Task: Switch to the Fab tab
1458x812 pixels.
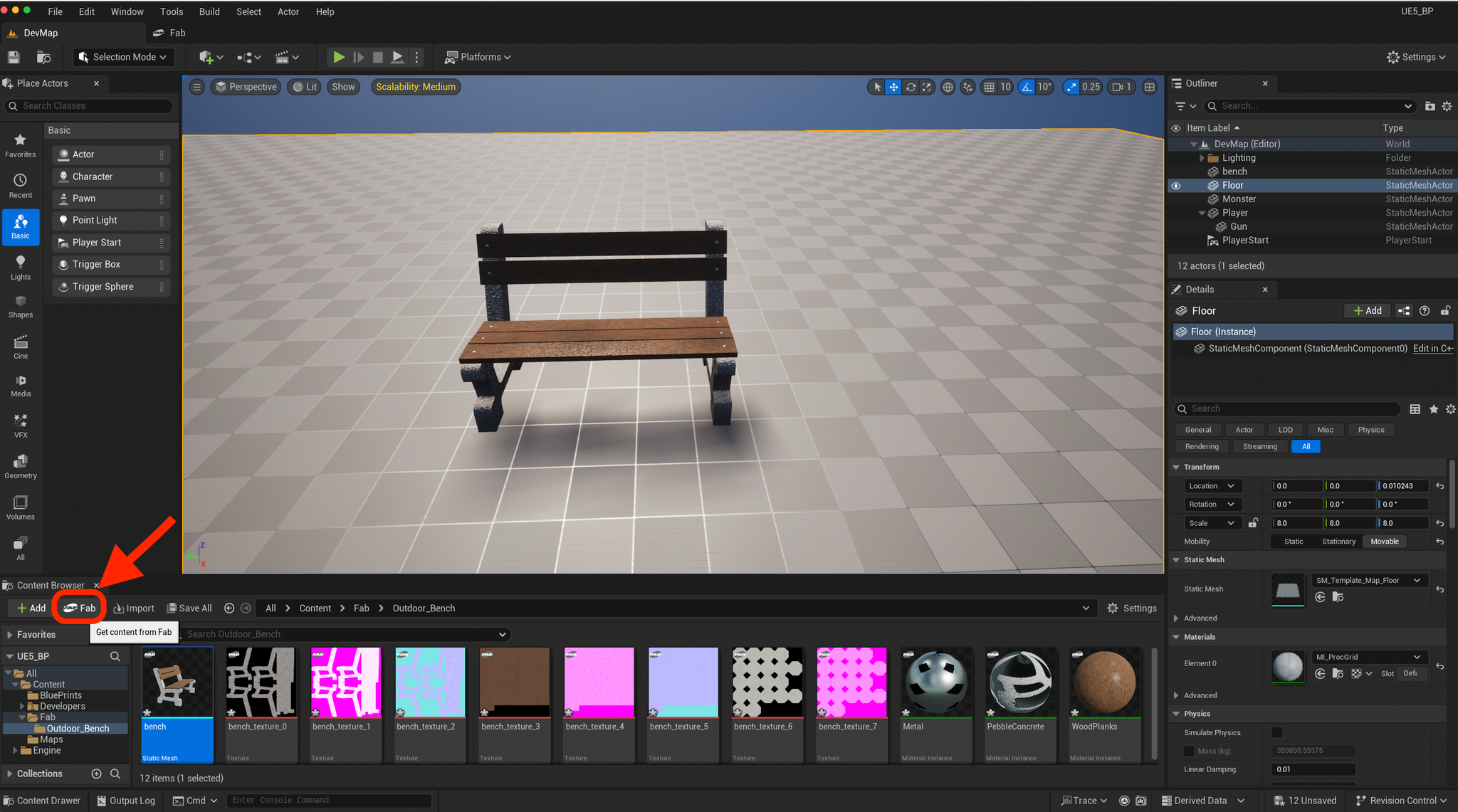Action: (170, 33)
